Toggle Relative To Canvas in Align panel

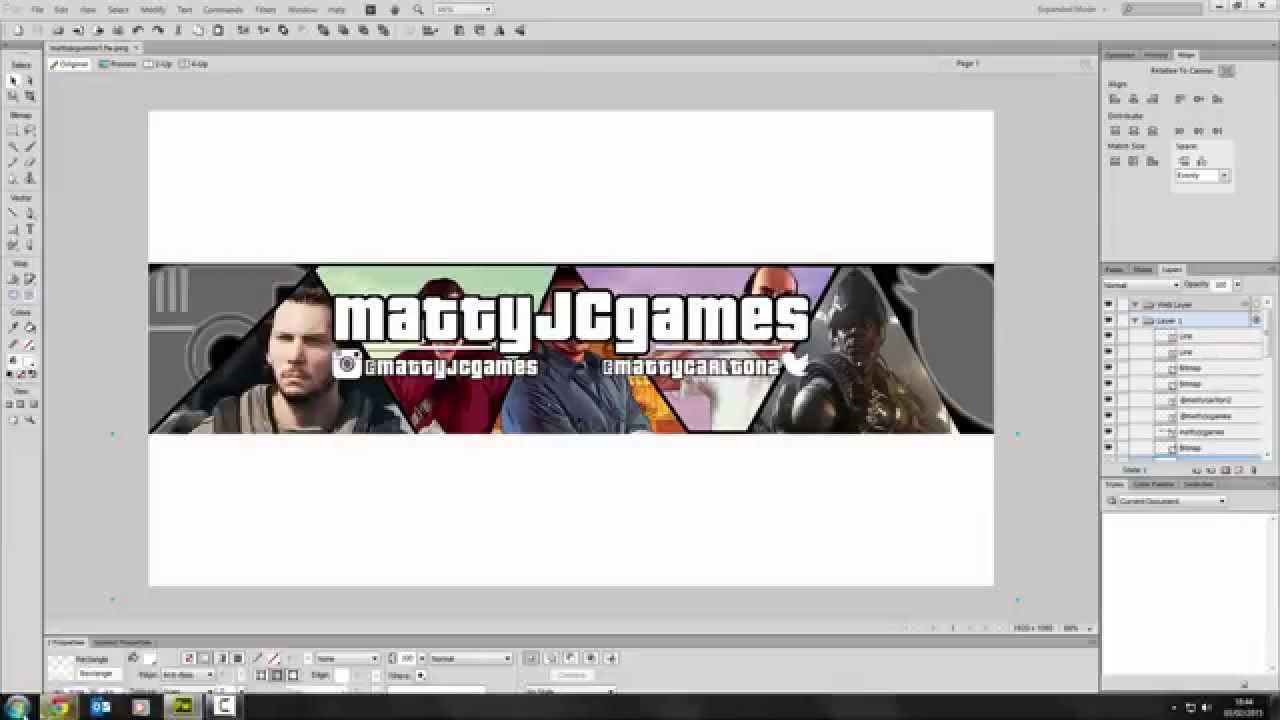(1227, 71)
